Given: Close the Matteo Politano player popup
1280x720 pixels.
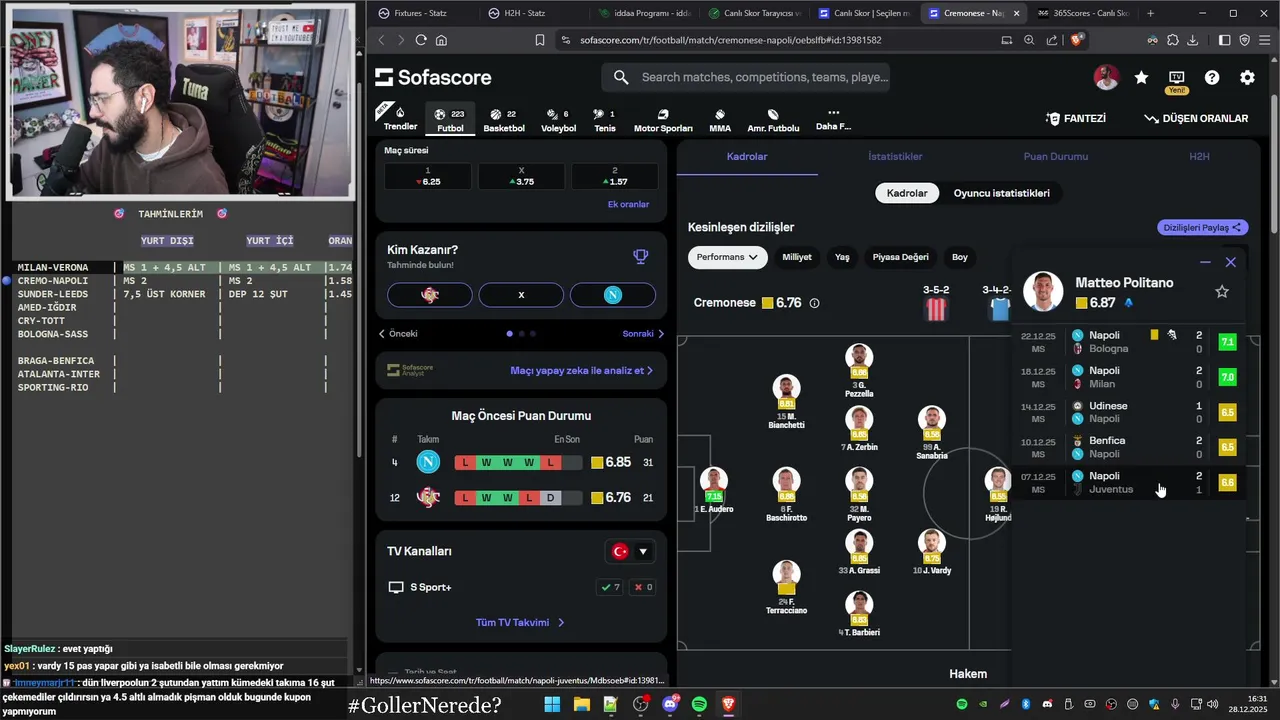Looking at the screenshot, I should (1231, 262).
